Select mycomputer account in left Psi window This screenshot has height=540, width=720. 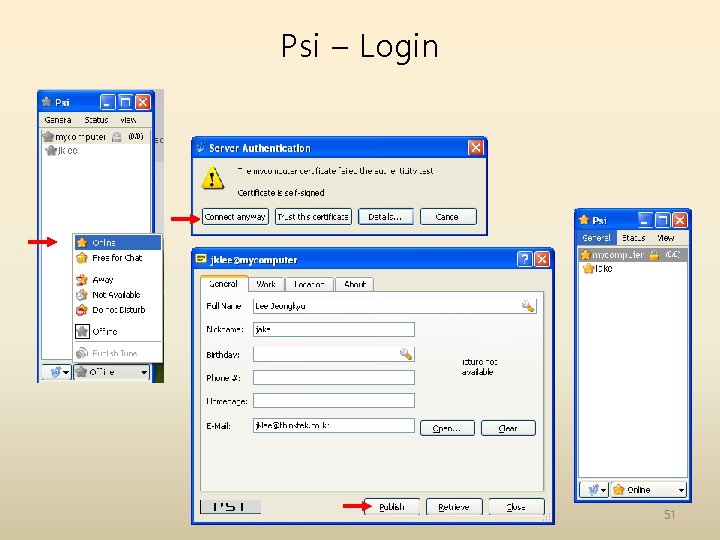[x=96, y=137]
